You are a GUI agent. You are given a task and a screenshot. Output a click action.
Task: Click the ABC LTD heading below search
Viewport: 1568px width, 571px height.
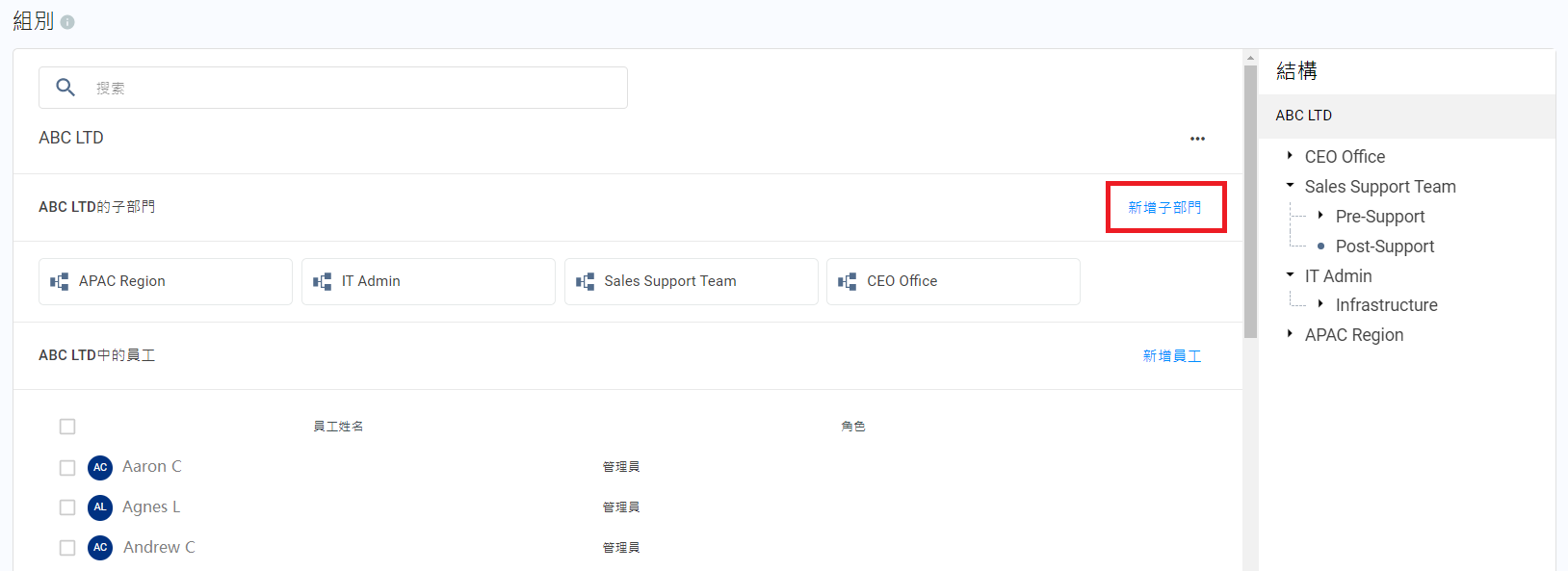(x=71, y=138)
